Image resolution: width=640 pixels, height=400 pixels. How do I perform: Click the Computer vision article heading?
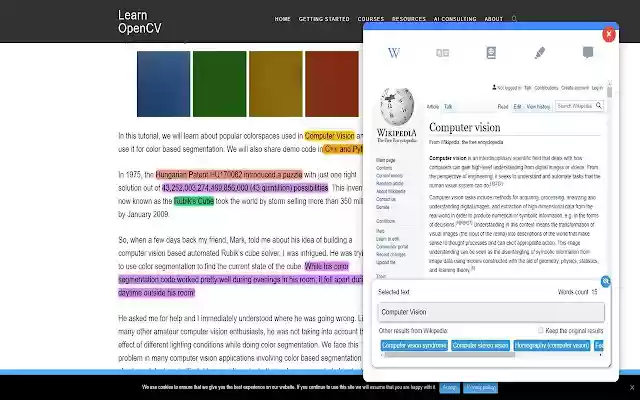click(x=464, y=127)
